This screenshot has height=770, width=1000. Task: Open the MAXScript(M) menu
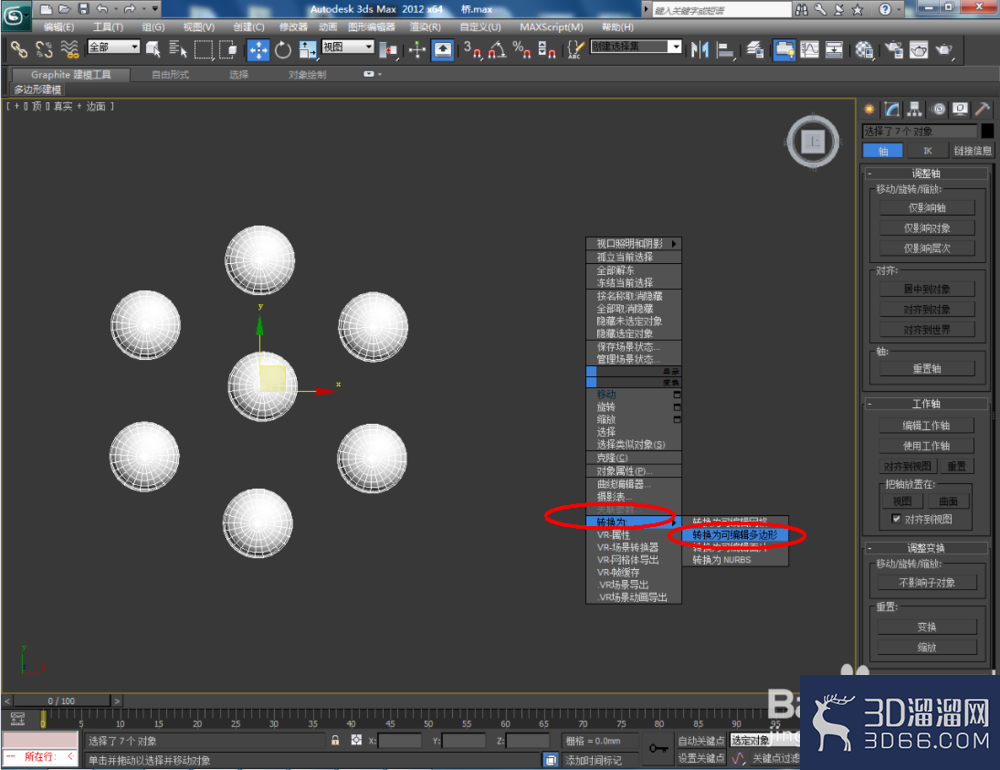click(551, 27)
